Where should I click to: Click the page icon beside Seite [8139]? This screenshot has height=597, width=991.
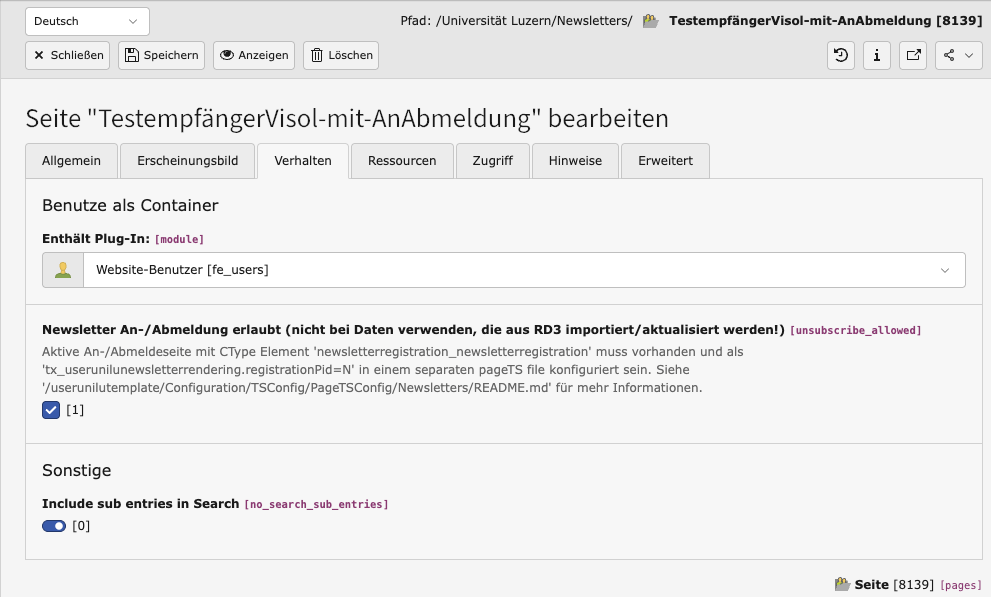coord(842,584)
